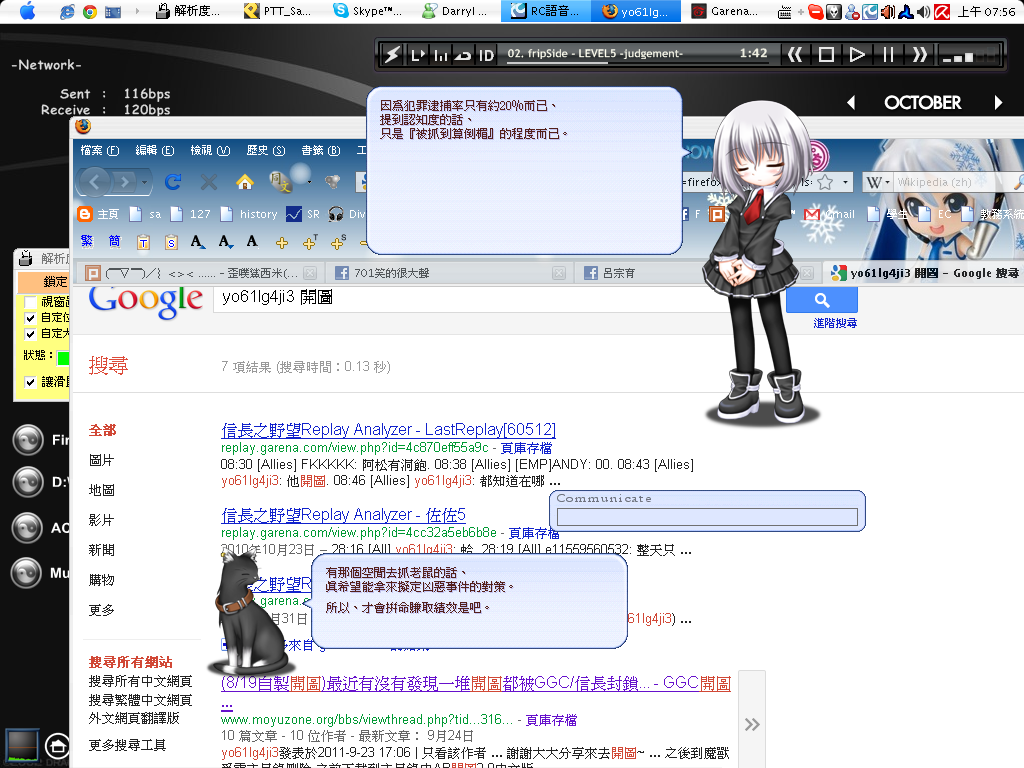Click the ID tag icon in player
Viewport: 1024px width, 768px height.
point(485,55)
